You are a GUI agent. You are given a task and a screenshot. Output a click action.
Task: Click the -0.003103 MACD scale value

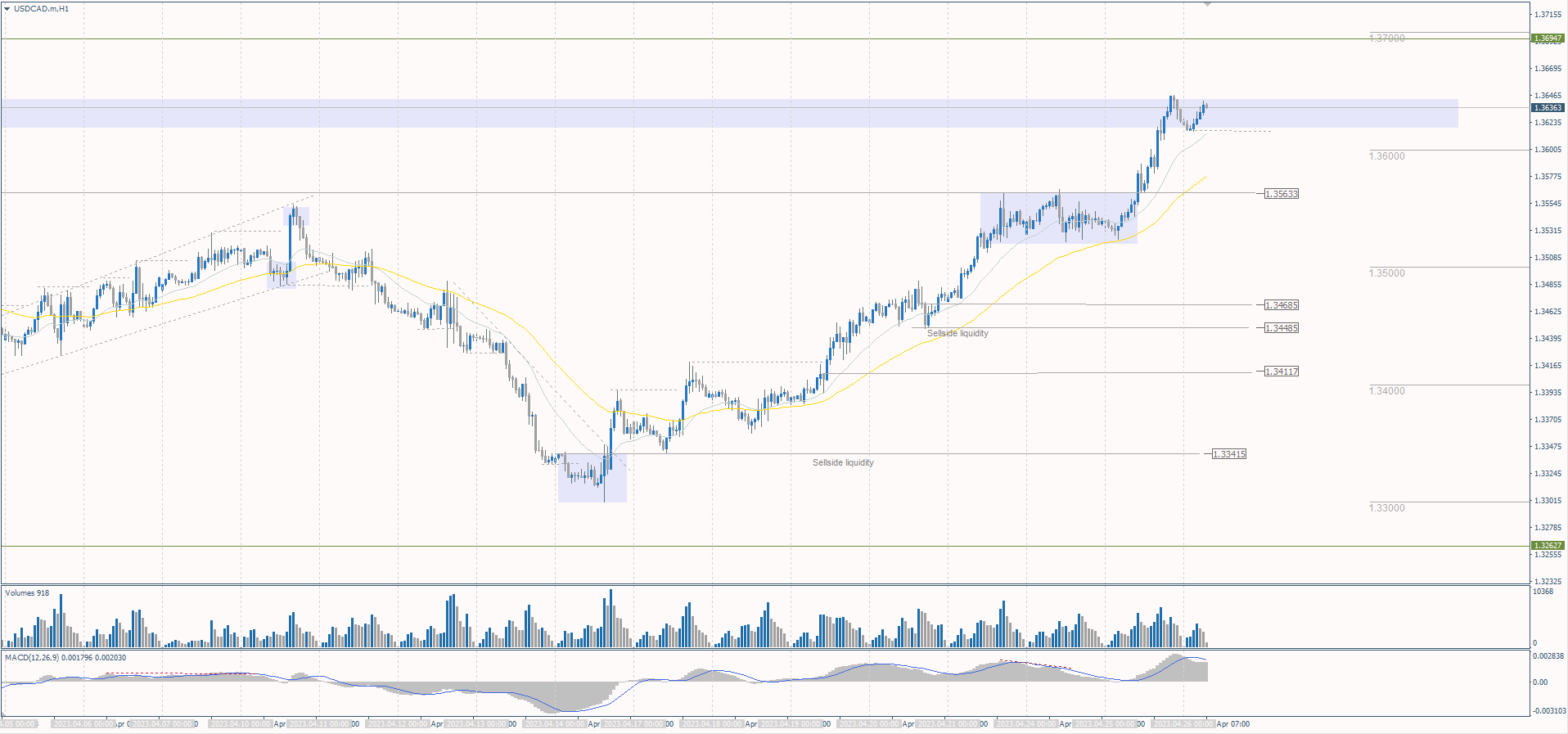coord(1548,711)
